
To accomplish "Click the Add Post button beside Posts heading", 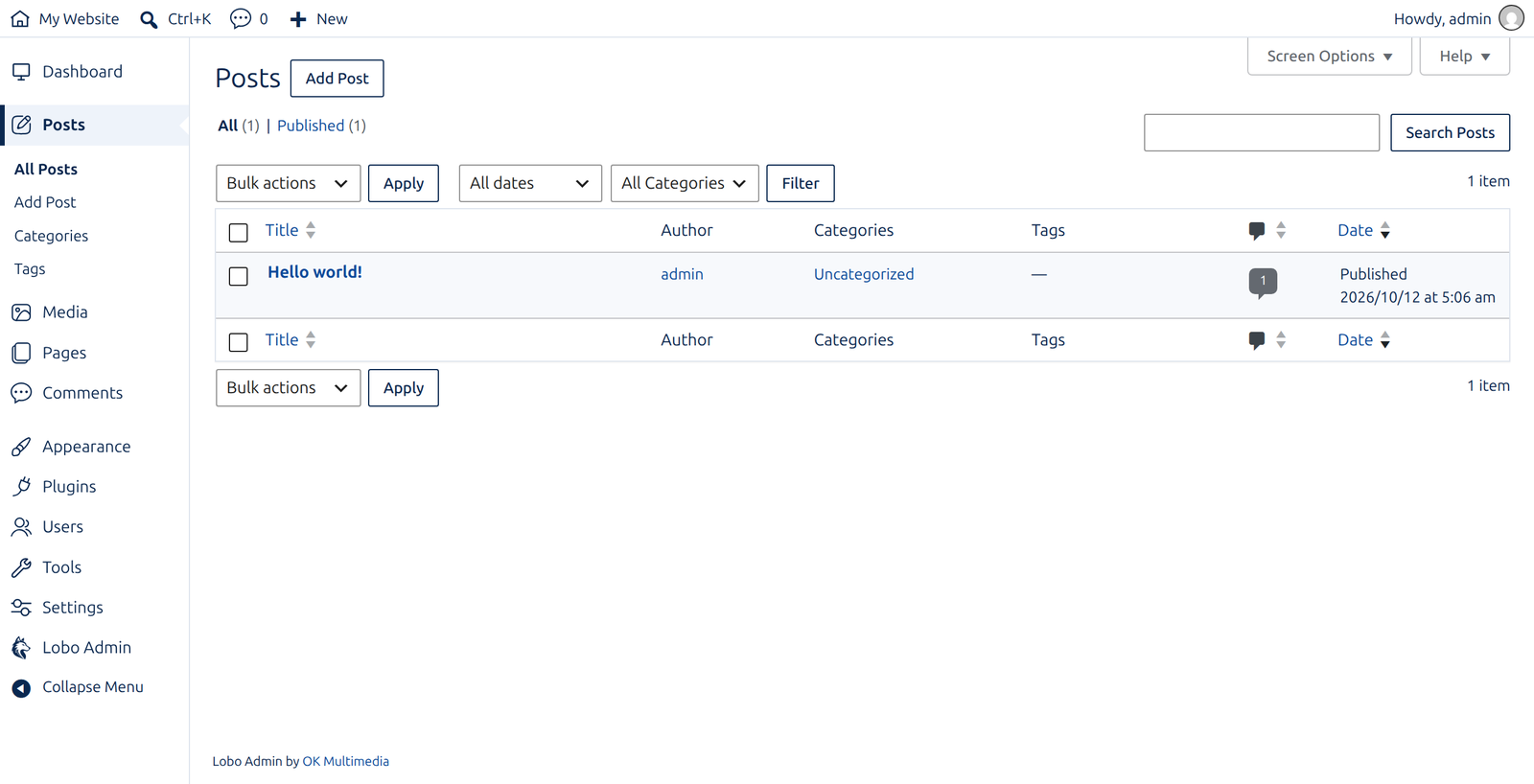I will (337, 79).
